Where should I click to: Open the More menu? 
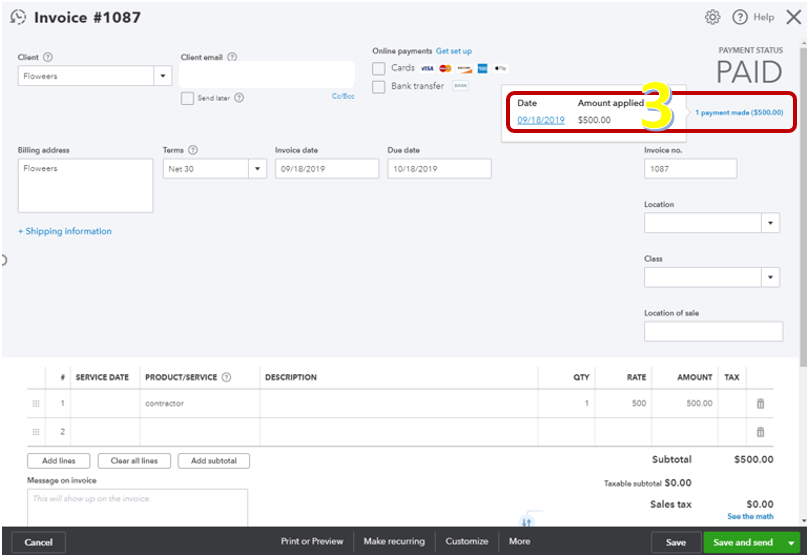tap(520, 541)
